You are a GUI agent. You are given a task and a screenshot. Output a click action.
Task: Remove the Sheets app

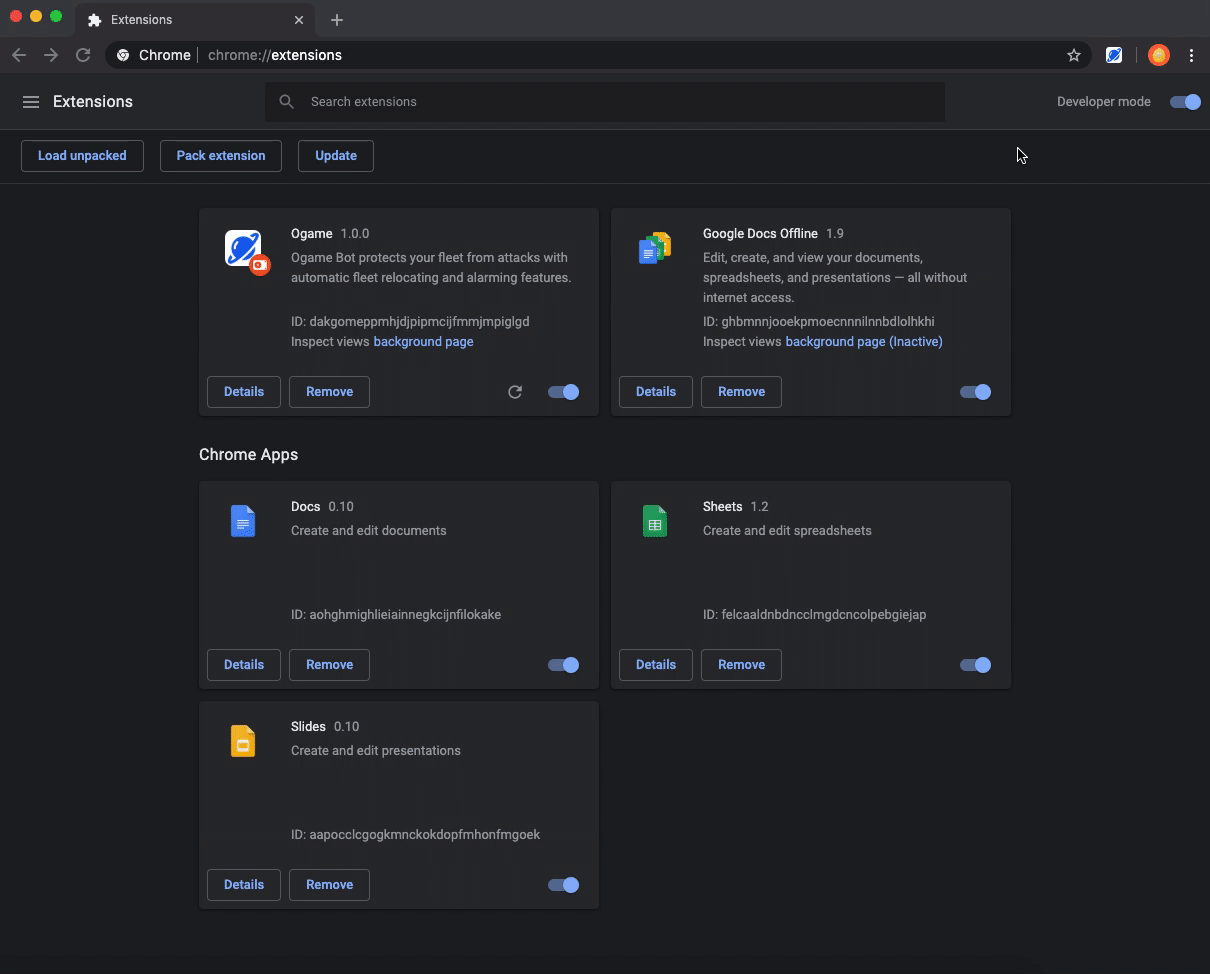pos(741,665)
